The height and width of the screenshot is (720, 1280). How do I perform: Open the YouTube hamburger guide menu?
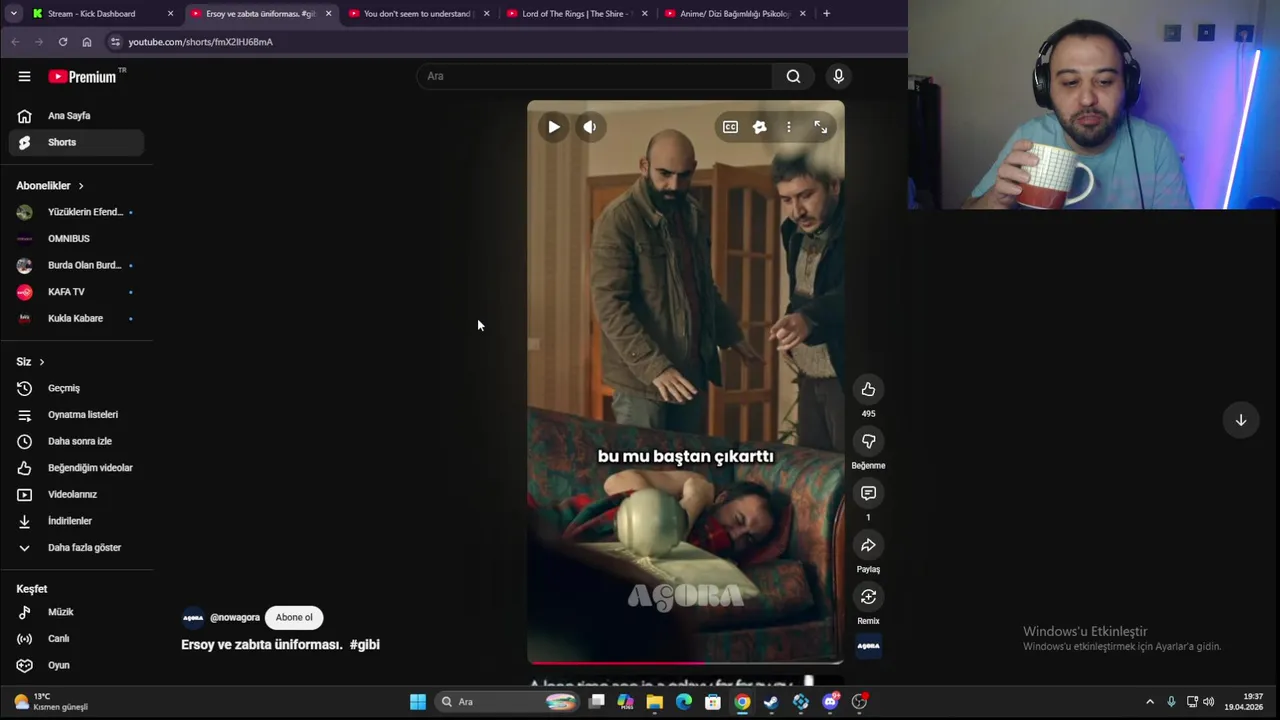24,76
